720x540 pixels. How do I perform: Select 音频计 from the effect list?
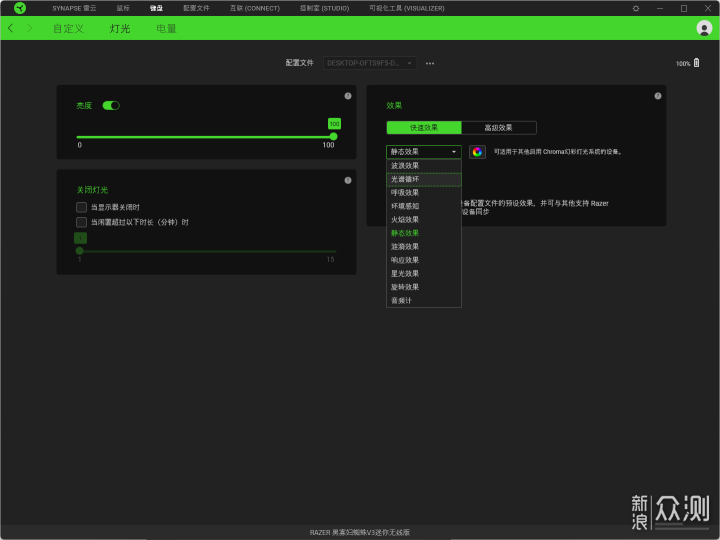click(x=423, y=301)
